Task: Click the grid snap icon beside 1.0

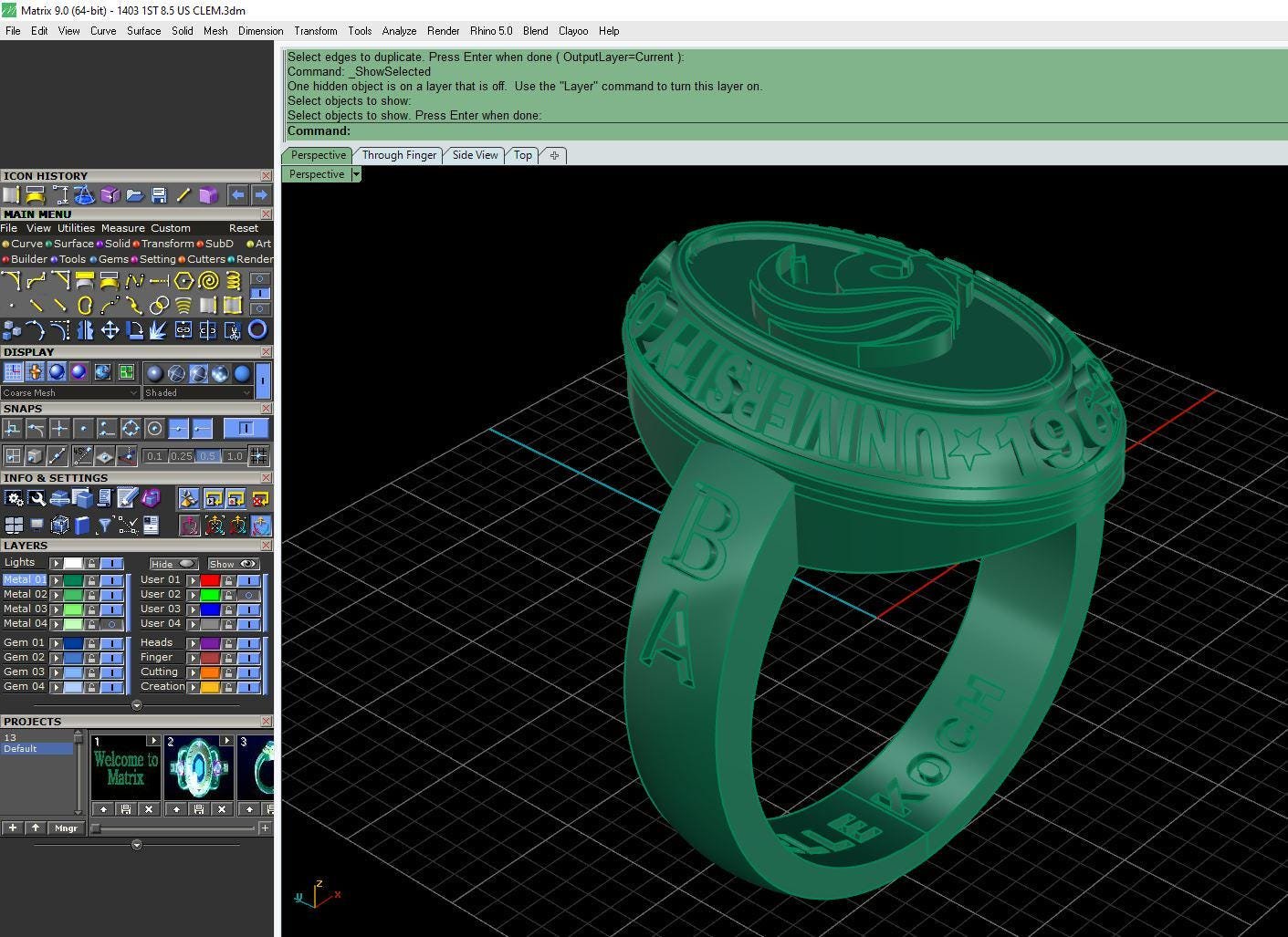Action: pos(259,455)
